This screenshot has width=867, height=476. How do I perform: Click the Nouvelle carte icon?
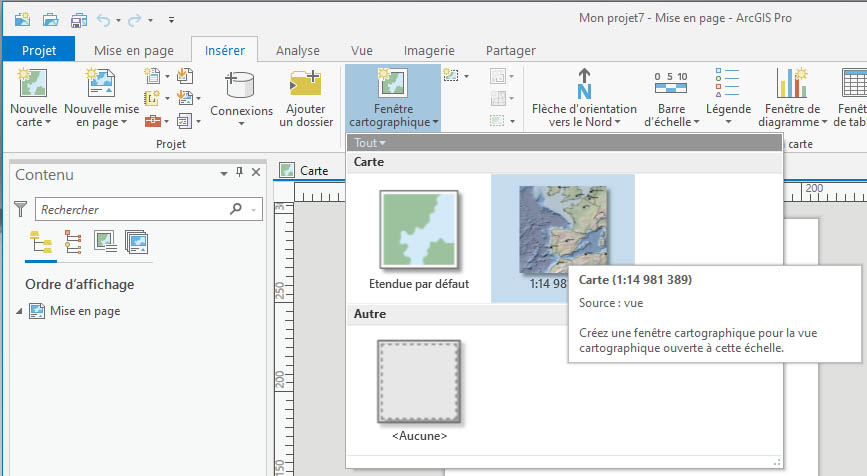33,86
